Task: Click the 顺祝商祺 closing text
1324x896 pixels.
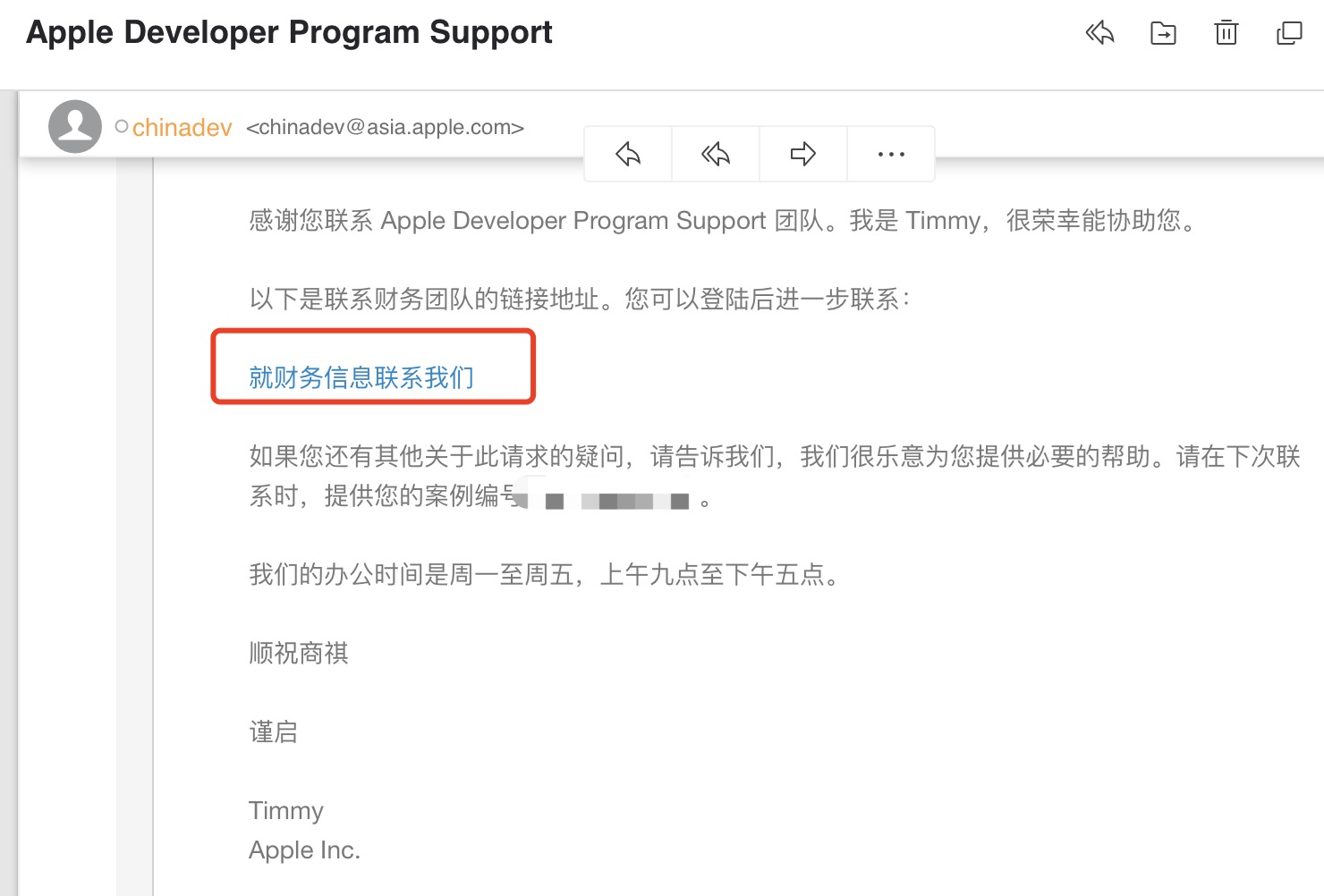Action: pyautogui.click(x=299, y=653)
